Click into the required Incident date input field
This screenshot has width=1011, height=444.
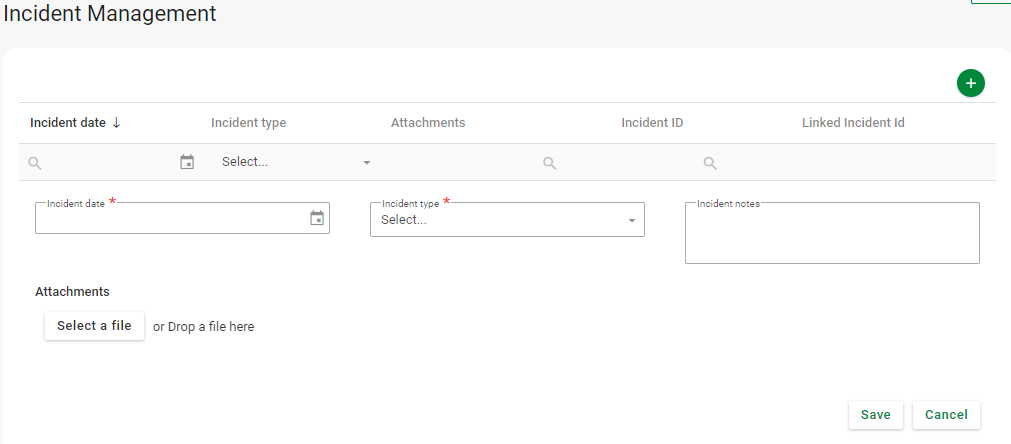coord(170,219)
